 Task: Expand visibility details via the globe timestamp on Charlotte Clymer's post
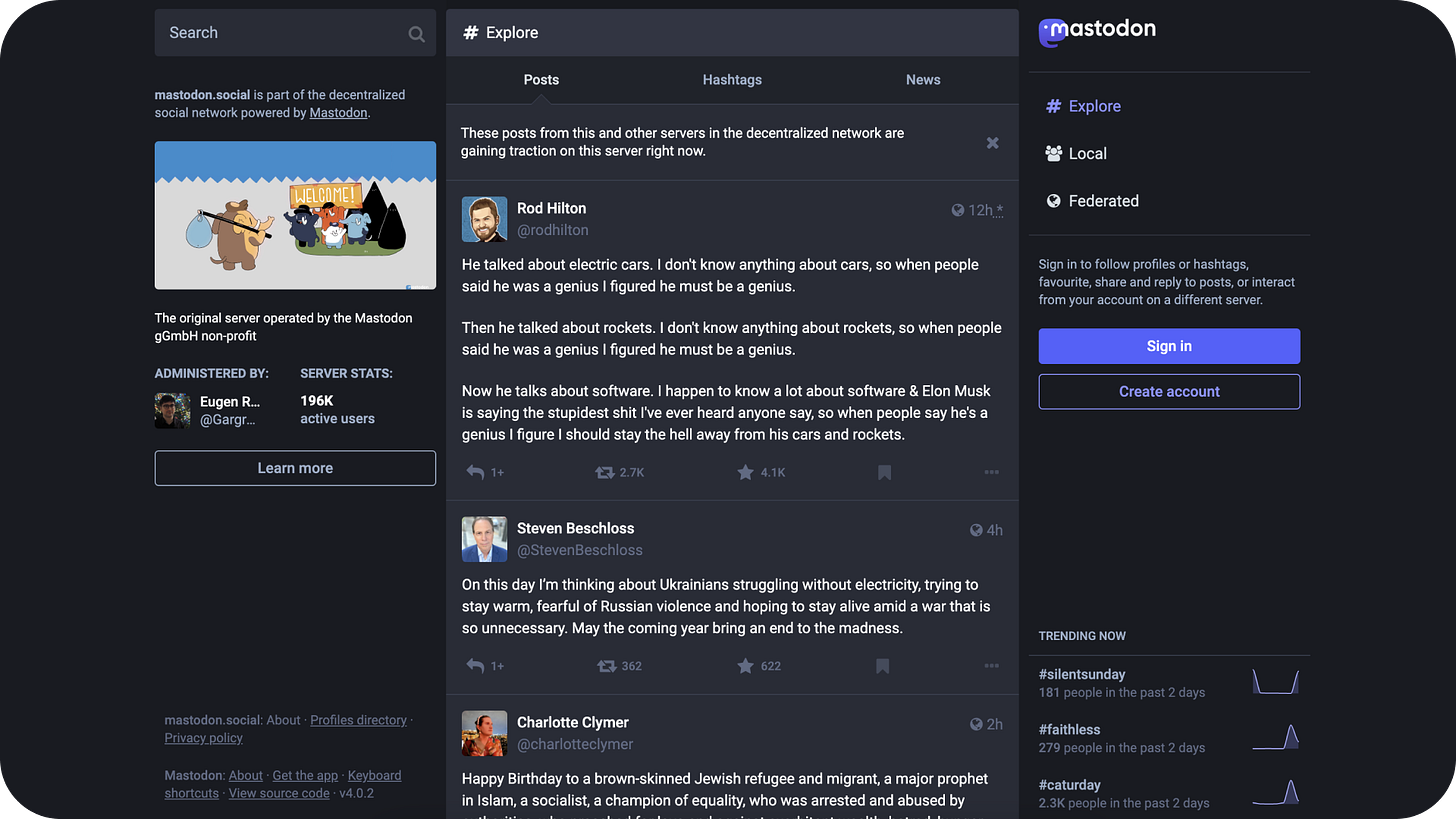(985, 723)
